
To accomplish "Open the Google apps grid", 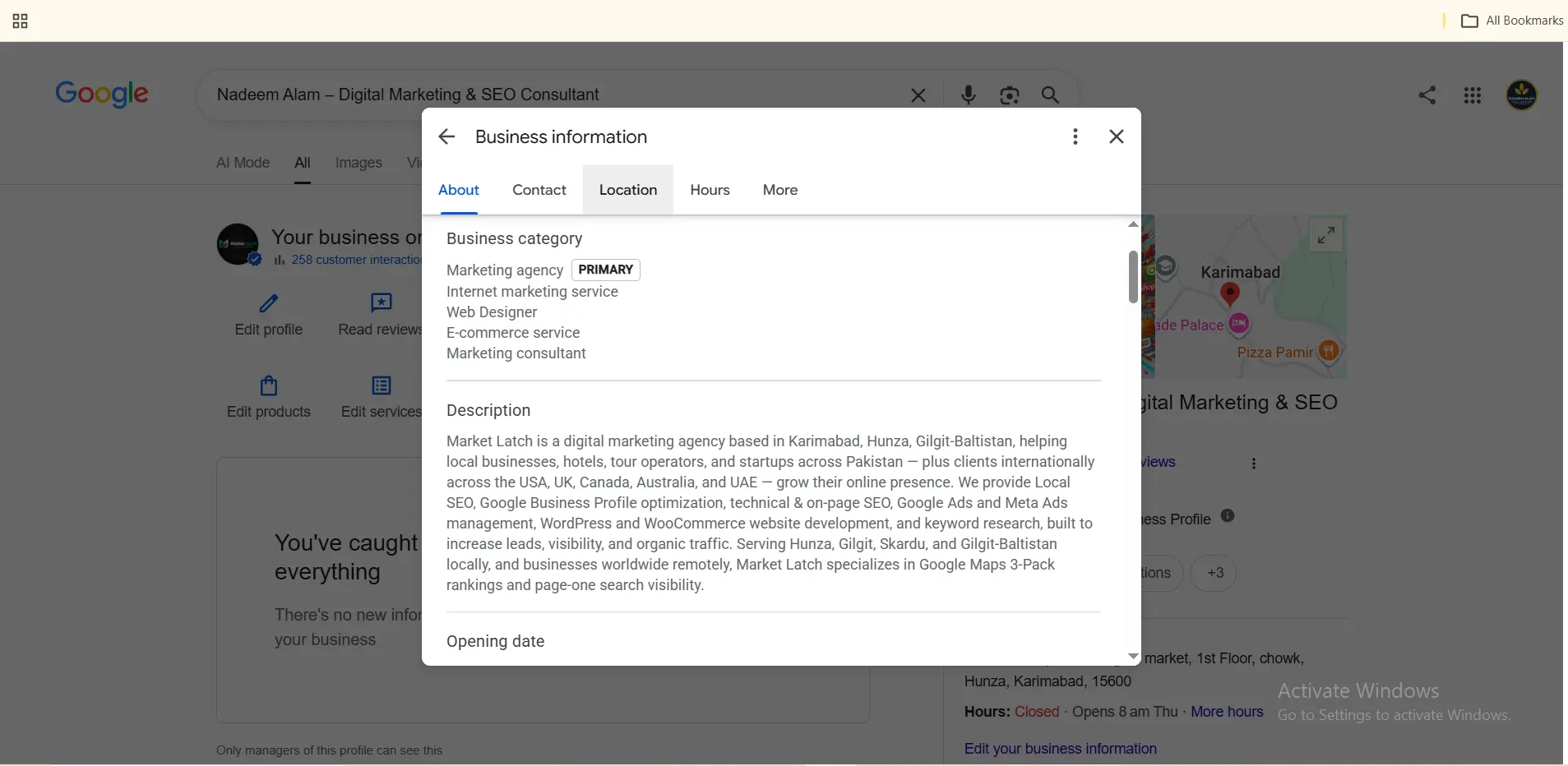I will coord(1473,95).
